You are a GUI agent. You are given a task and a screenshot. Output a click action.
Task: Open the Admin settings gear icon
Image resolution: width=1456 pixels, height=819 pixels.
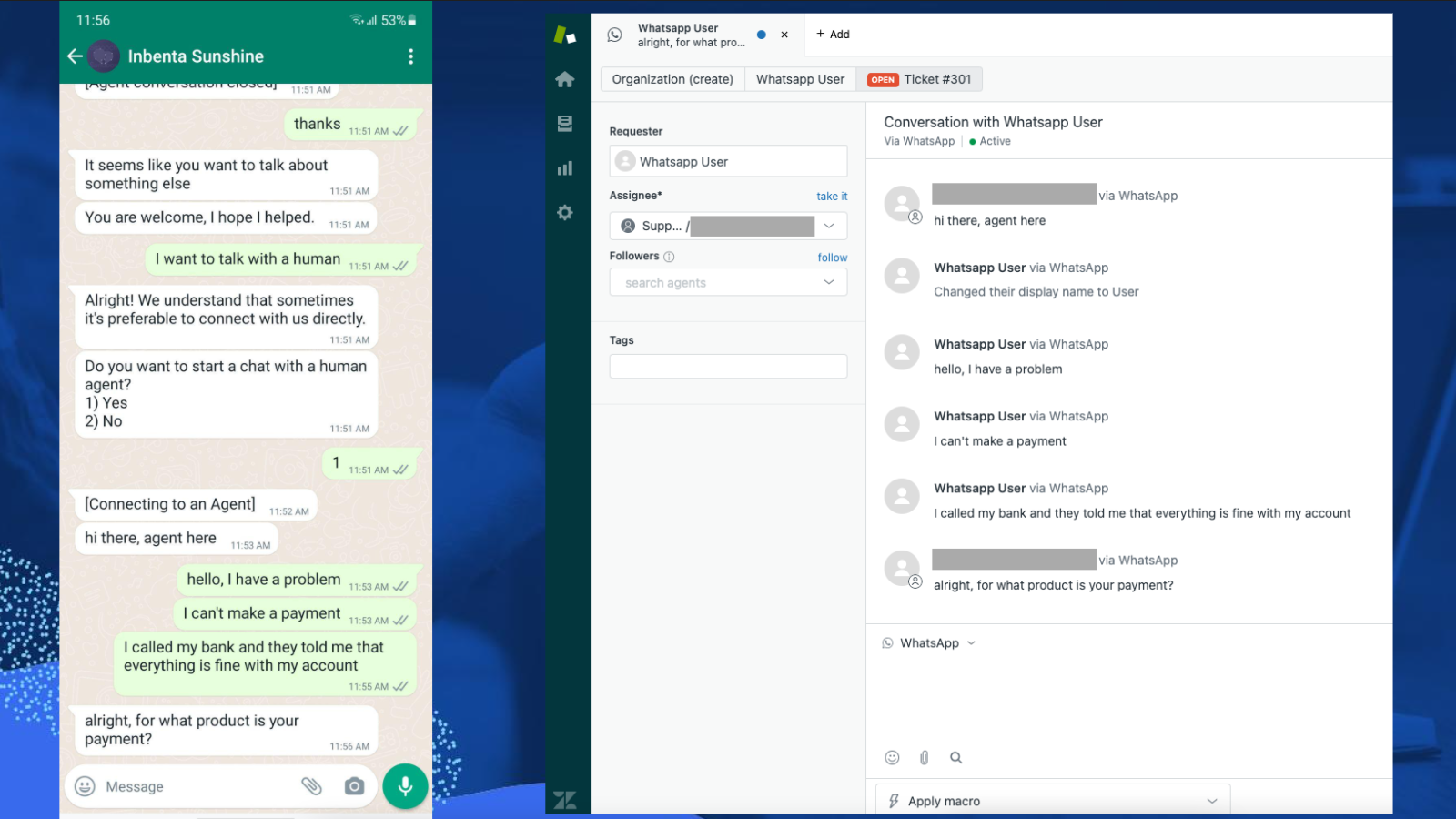coord(565,213)
